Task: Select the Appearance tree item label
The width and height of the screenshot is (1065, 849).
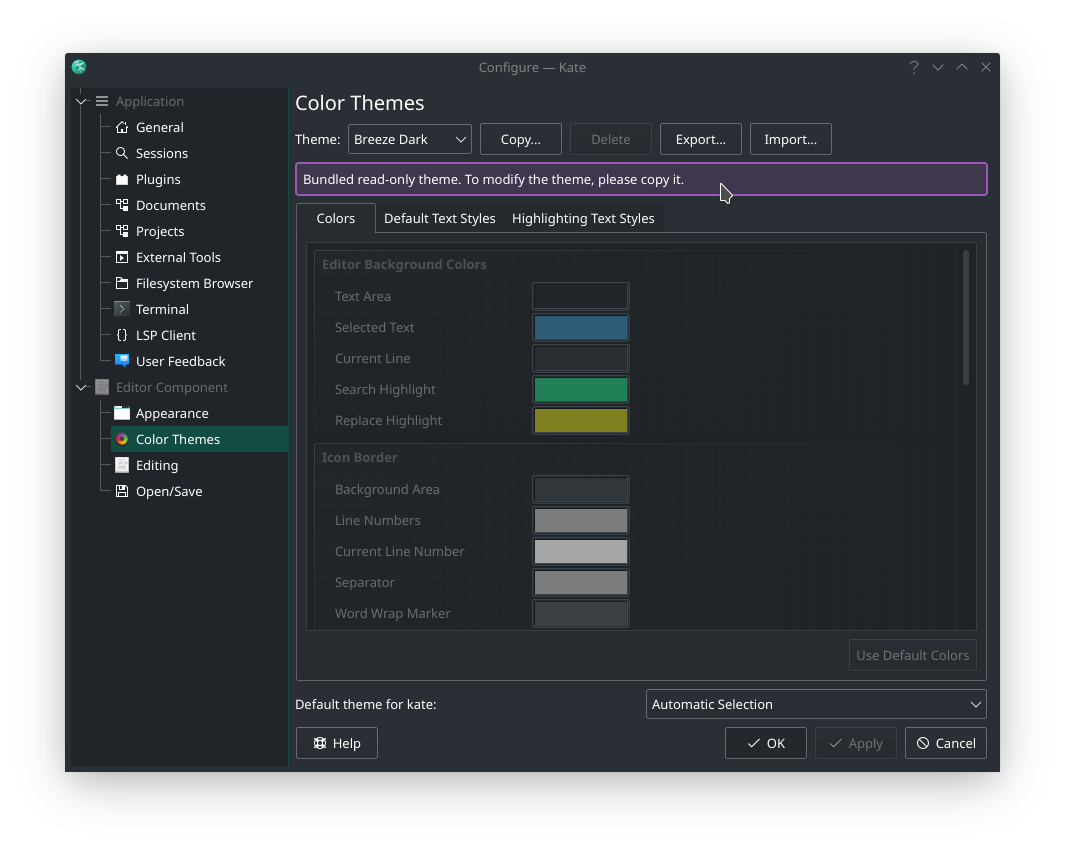Action: point(172,413)
